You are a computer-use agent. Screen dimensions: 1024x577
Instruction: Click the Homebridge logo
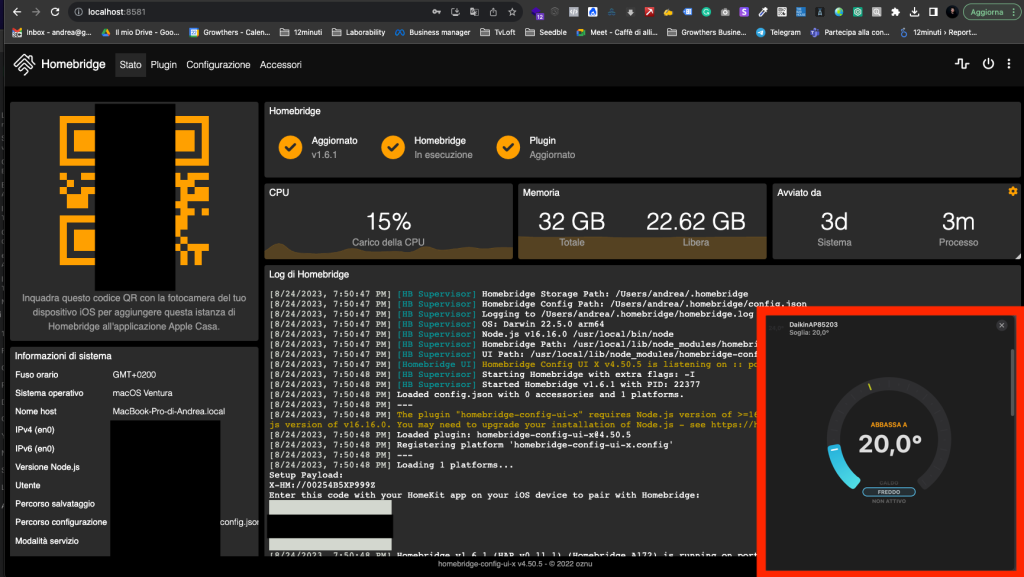(x=24, y=65)
